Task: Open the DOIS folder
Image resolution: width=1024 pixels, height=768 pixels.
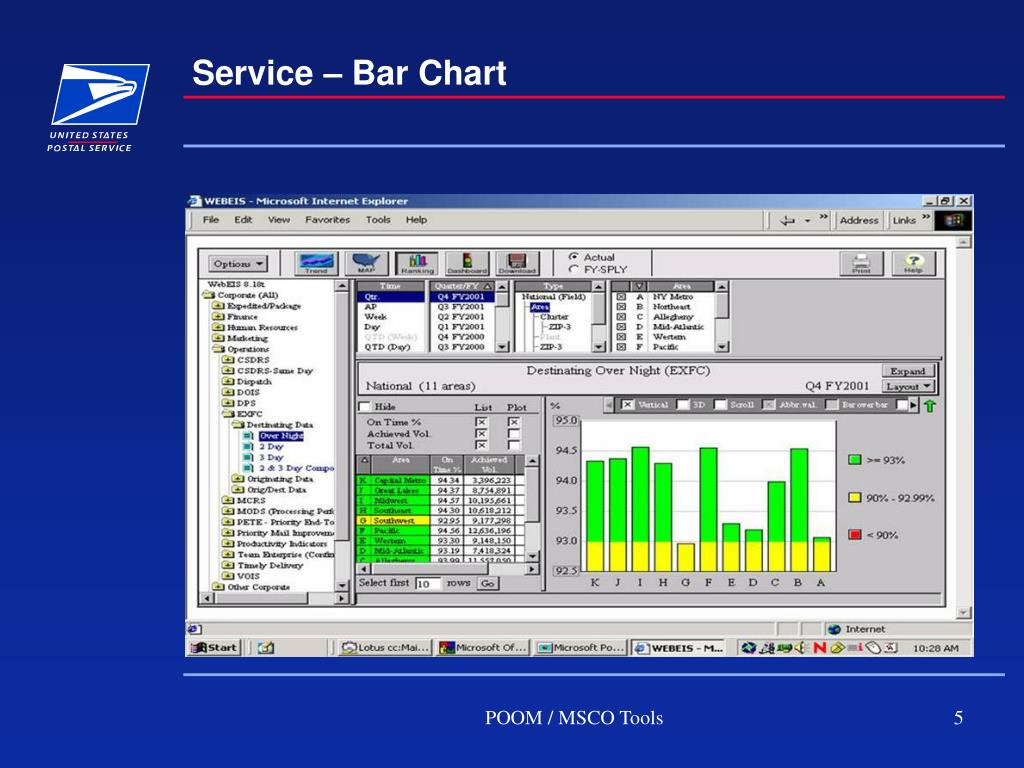Action: pos(241,392)
